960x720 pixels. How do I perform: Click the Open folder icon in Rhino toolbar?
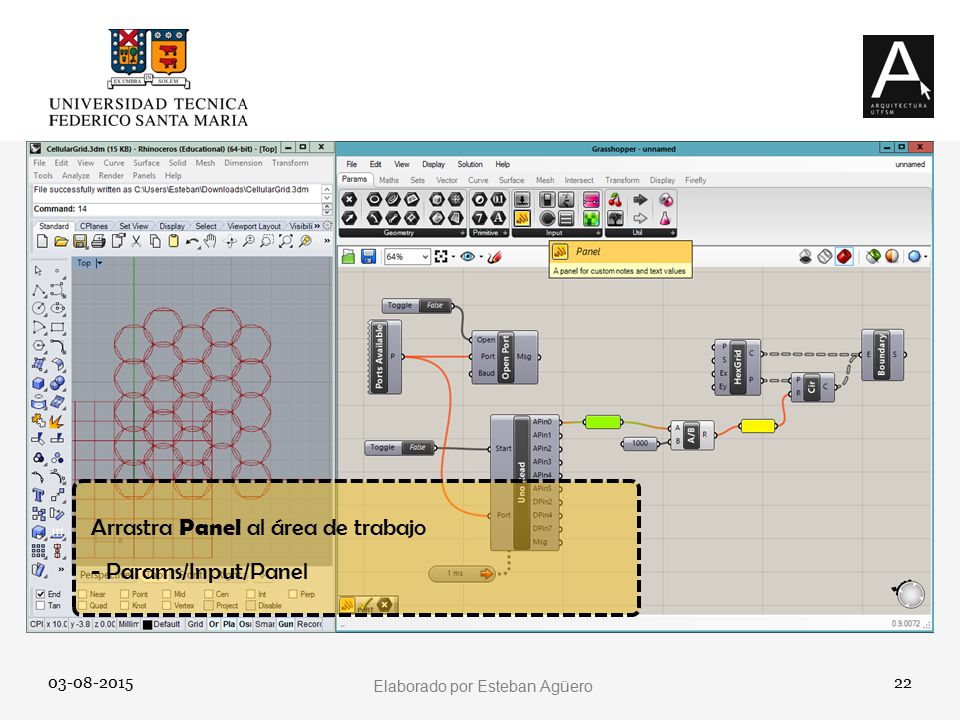61,241
